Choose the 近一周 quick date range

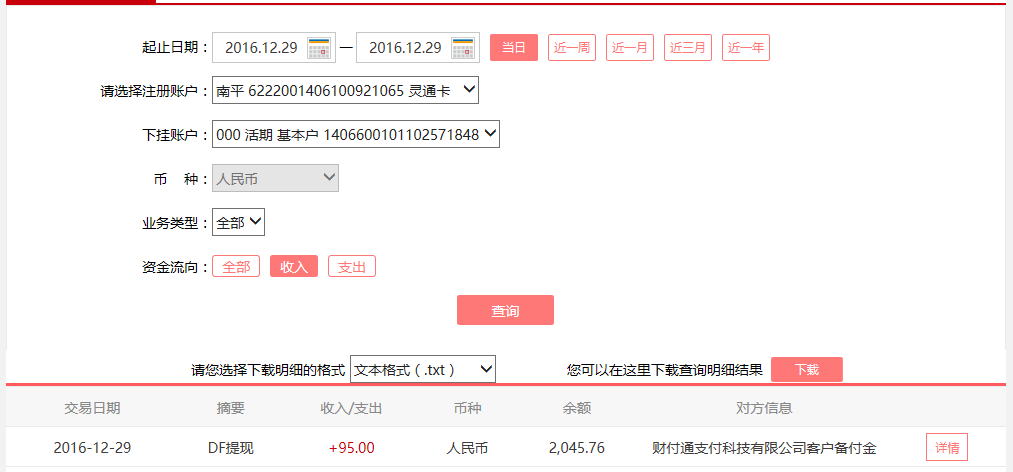[571, 48]
